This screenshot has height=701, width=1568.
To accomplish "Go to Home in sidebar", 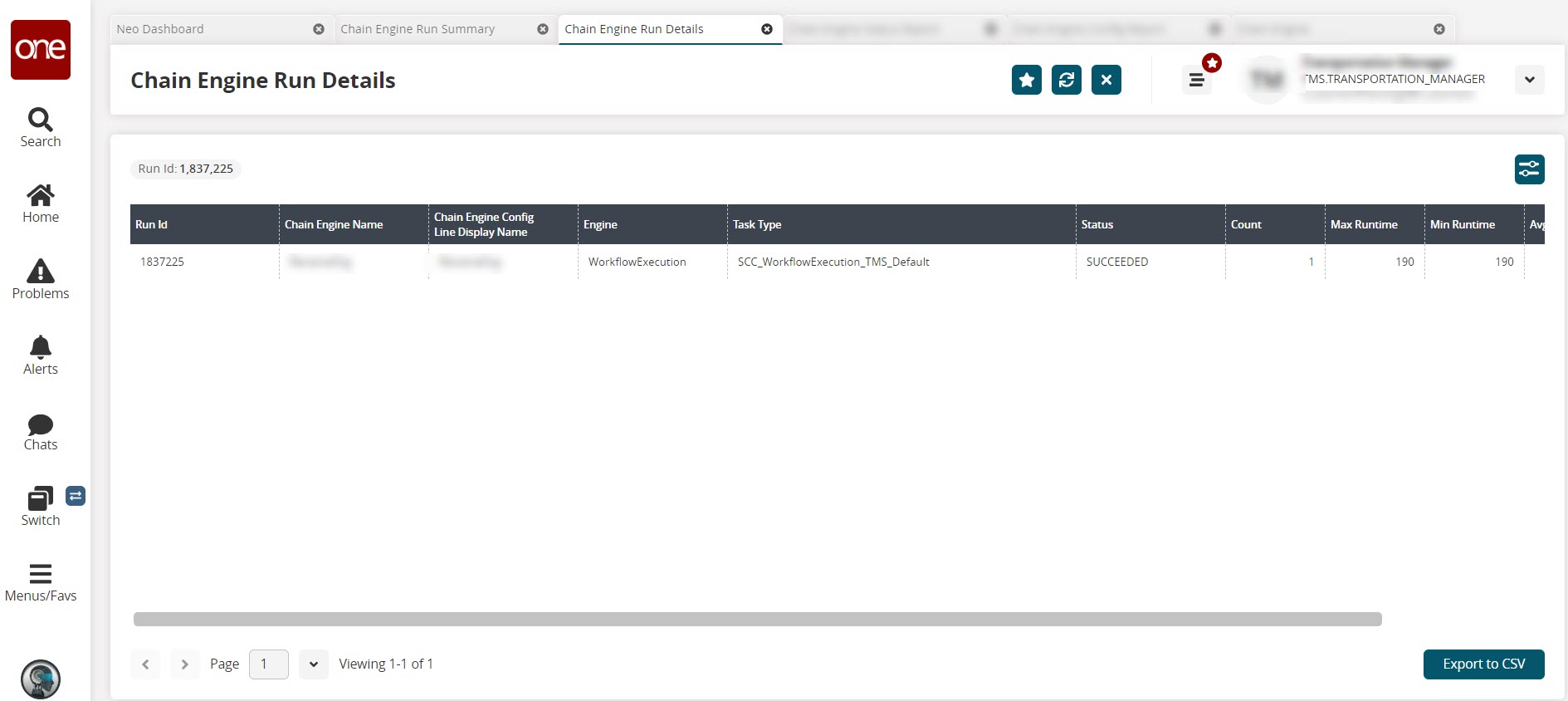I will [x=41, y=203].
